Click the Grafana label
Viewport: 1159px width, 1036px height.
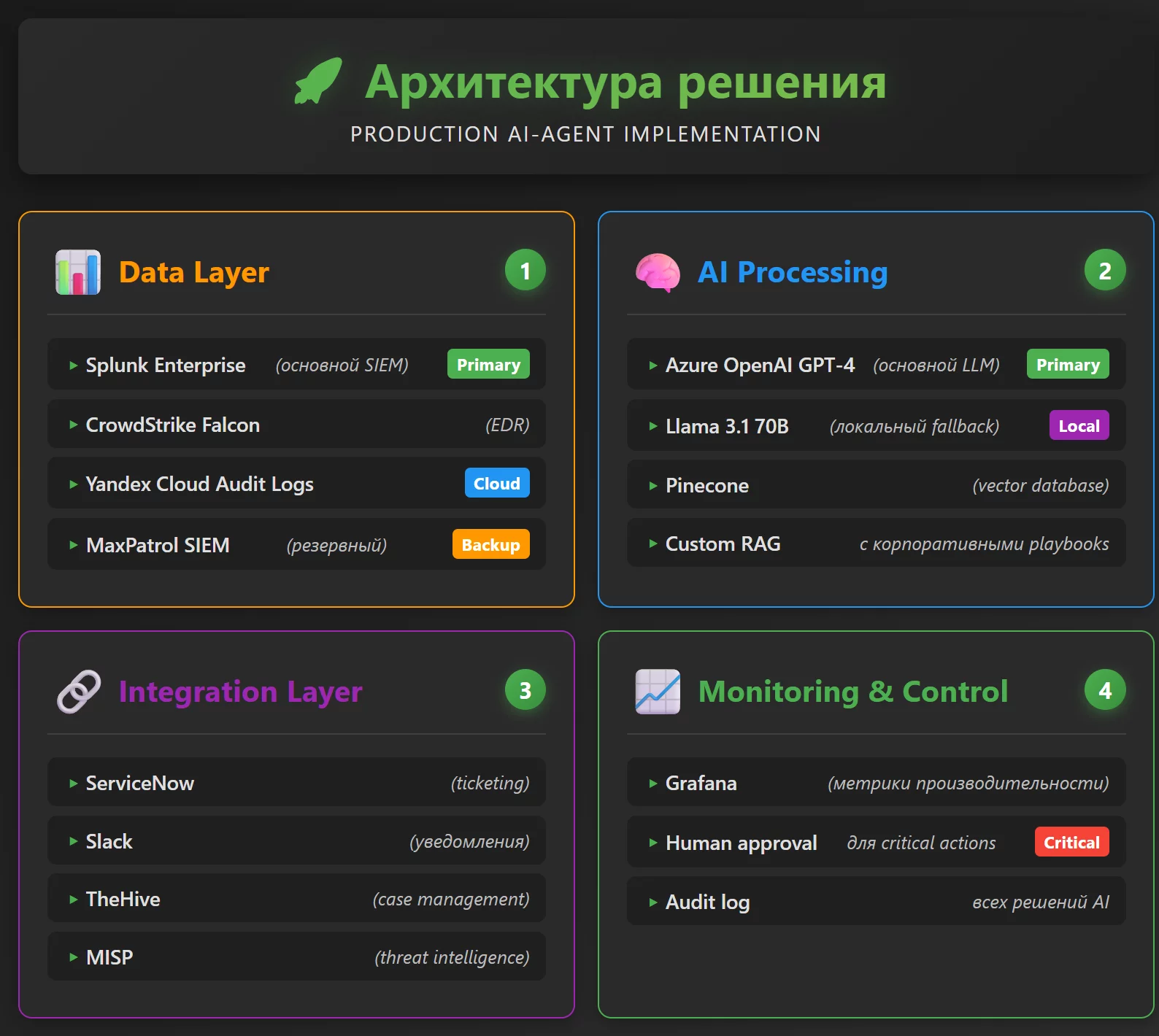tap(701, 784)
